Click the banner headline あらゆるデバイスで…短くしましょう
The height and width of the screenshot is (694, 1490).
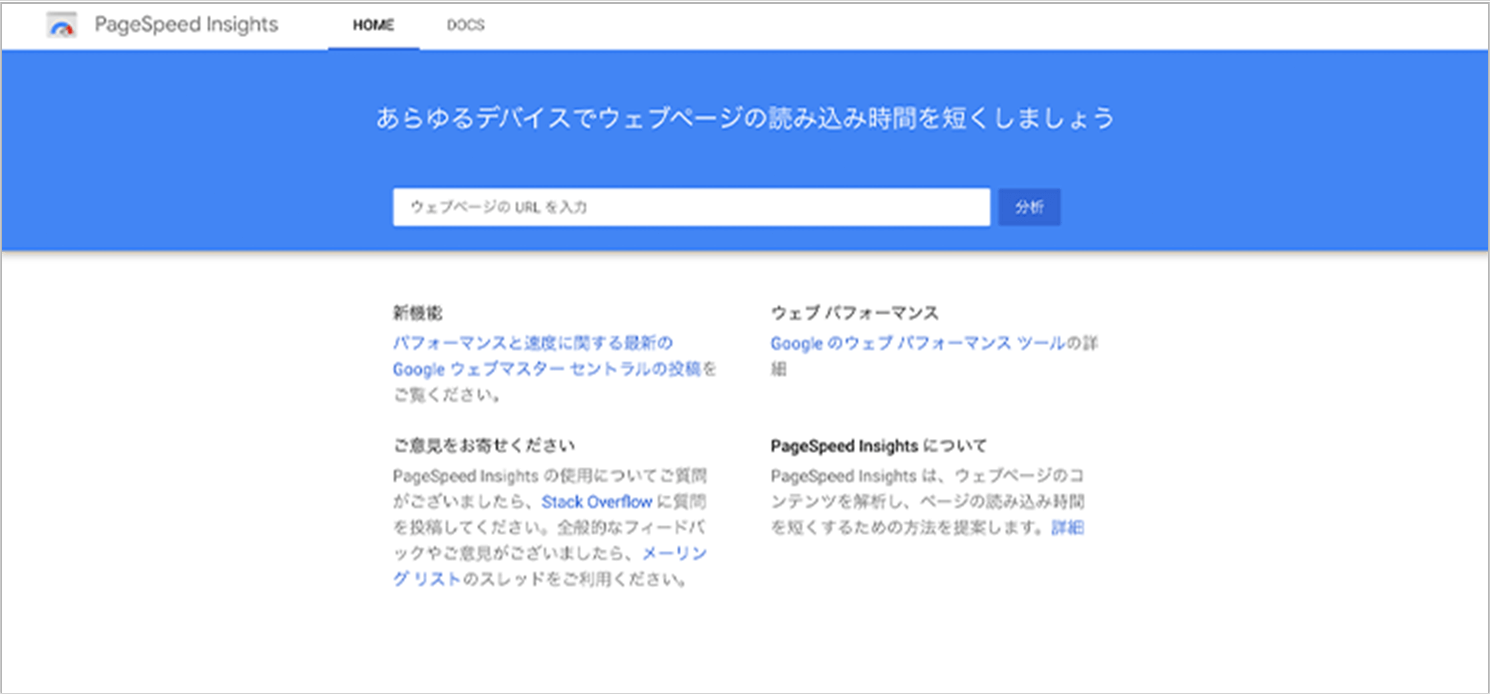(744, 119)
